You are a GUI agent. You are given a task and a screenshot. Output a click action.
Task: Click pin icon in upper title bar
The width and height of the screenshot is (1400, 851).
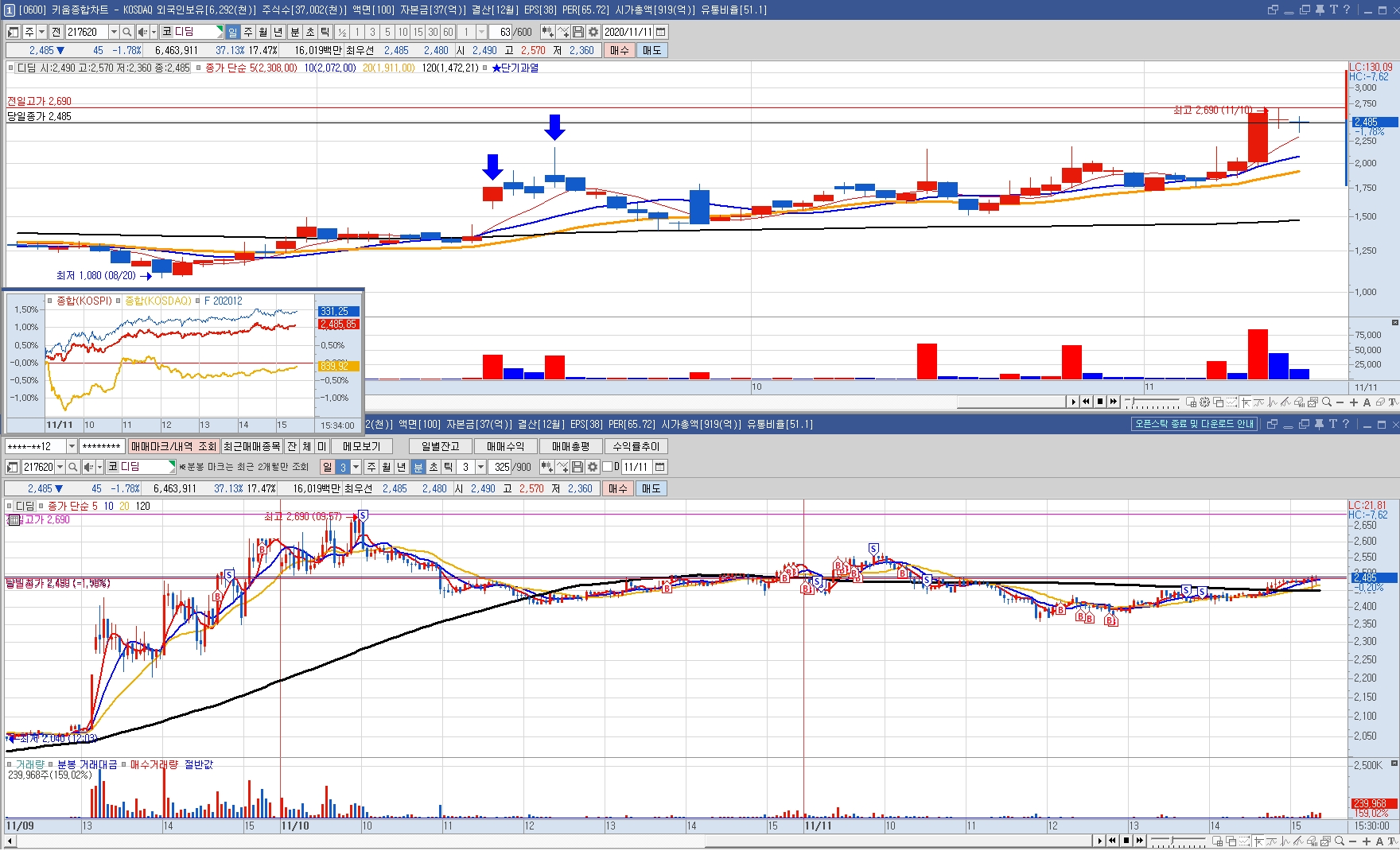[x=1320, y=10]
